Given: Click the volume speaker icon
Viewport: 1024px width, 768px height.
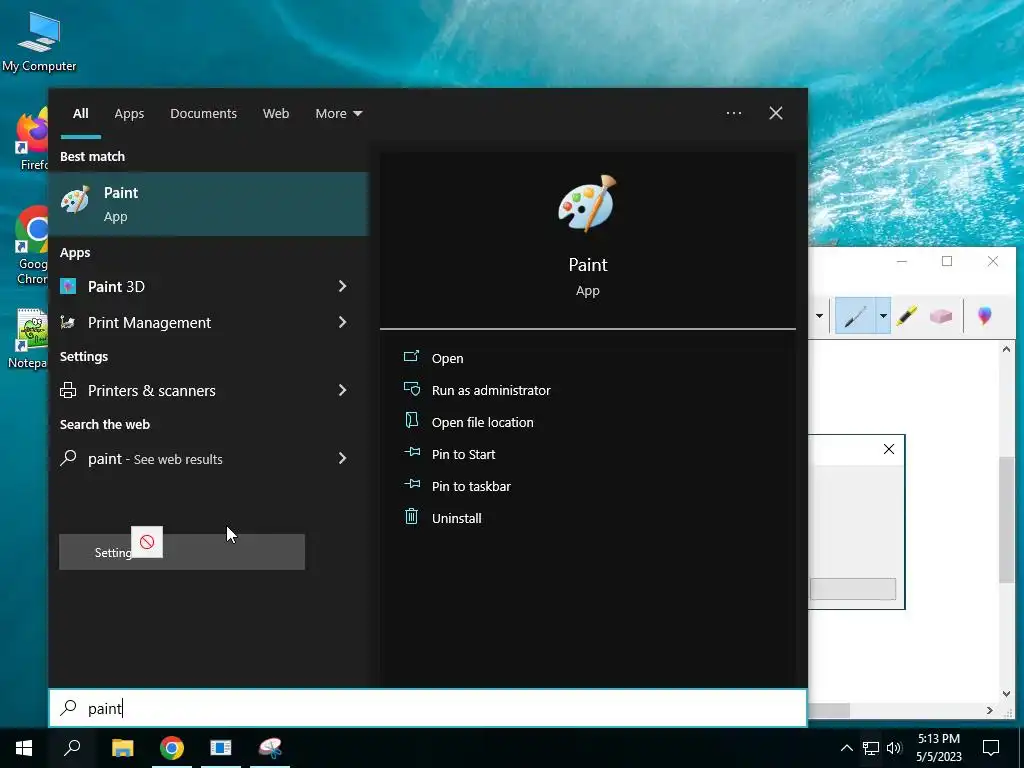Looking at the screenshot, I should 894,748.
